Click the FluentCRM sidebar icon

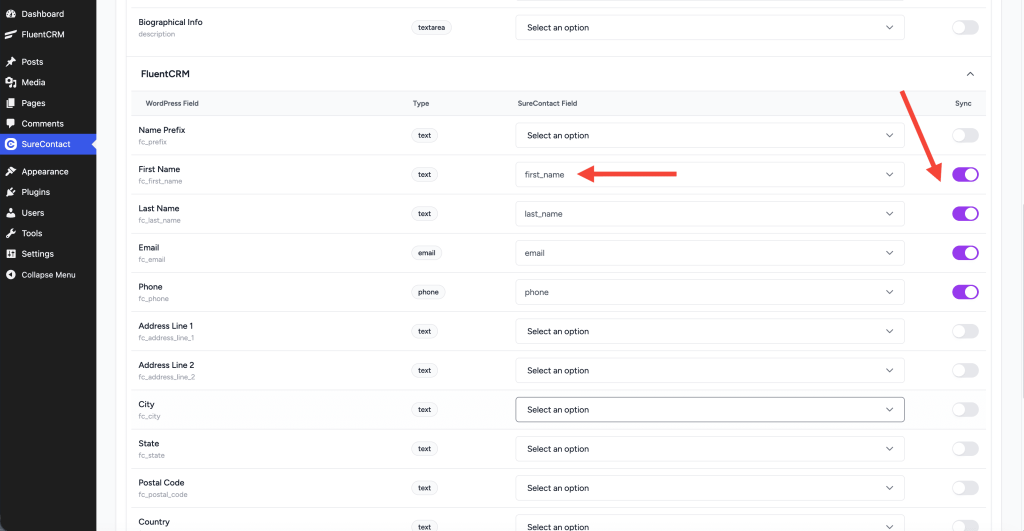[11, 34]
